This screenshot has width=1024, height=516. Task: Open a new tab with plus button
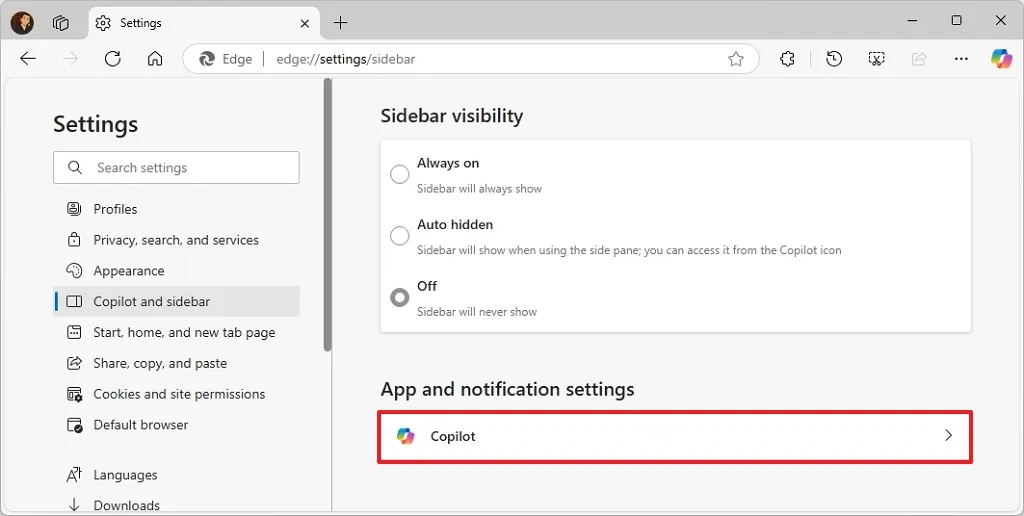click(x=340, y=23)
